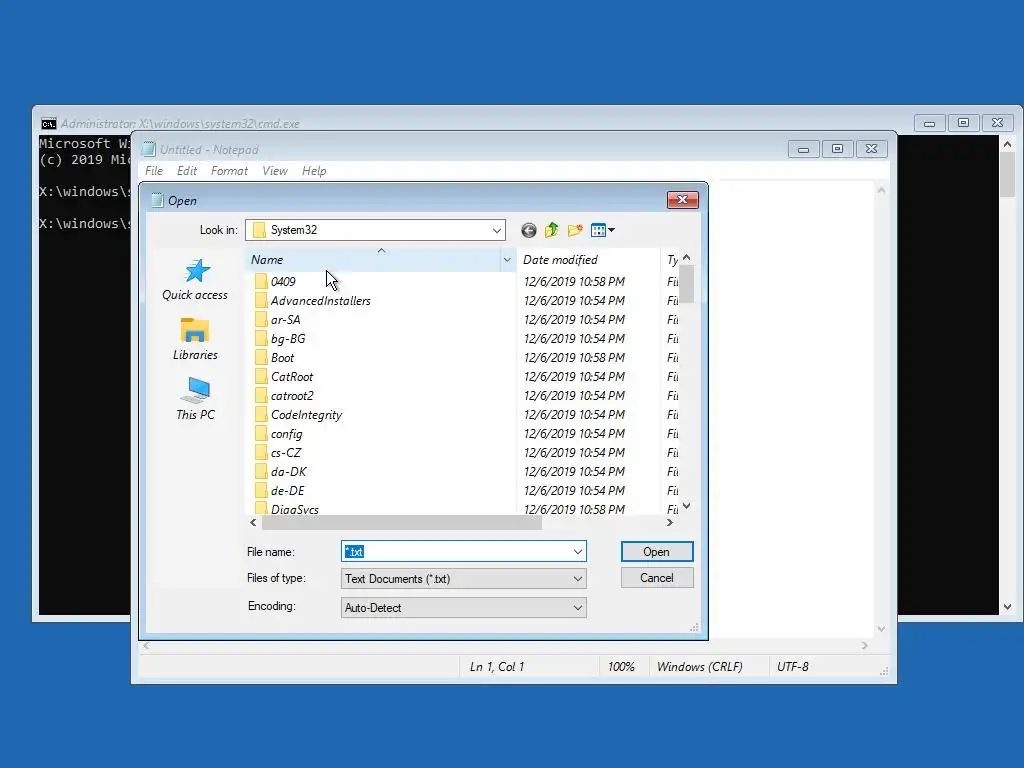The width and height of the screenshot is (1024, 768).
Task: Close the Open dialog with red X
Action: (682, 200)
